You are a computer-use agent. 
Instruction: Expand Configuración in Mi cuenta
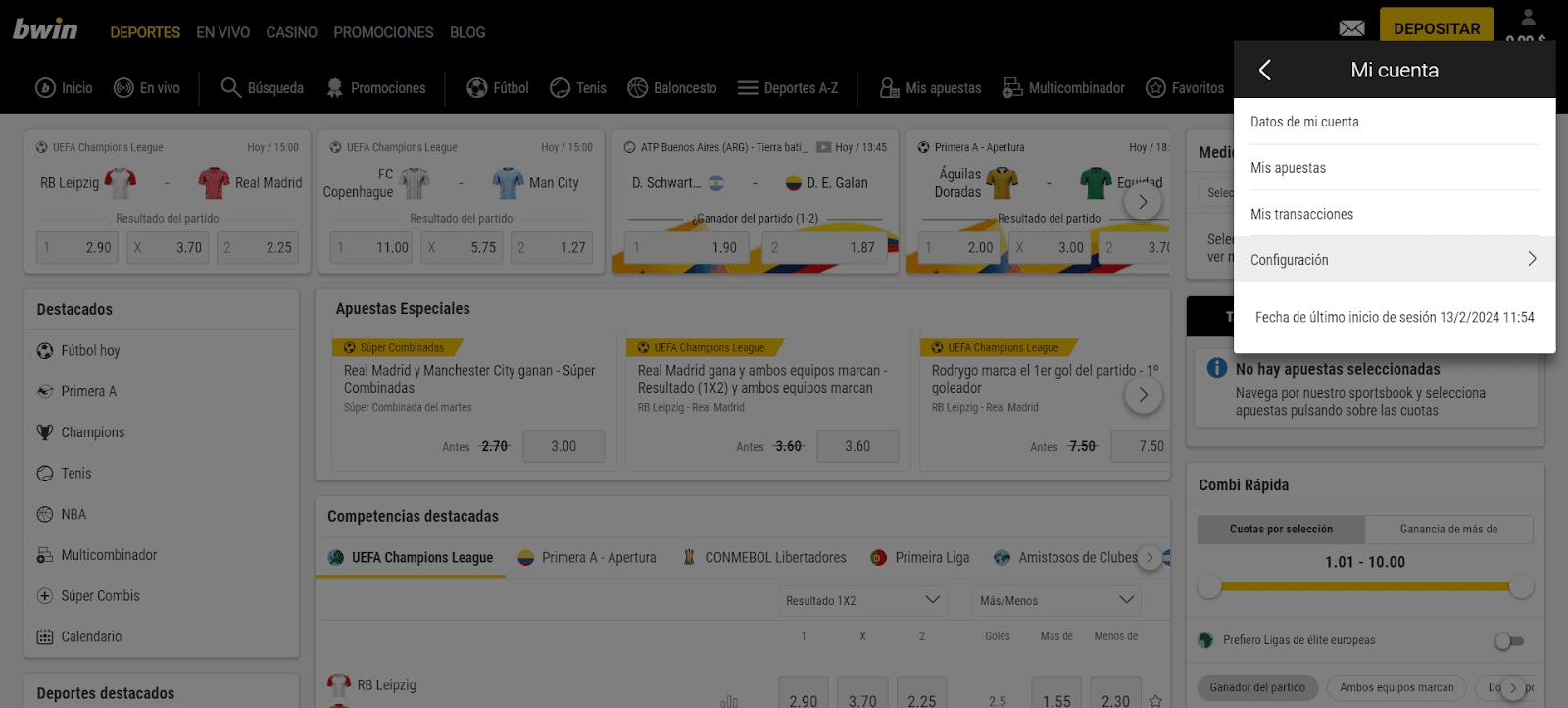pos(1395,259)
